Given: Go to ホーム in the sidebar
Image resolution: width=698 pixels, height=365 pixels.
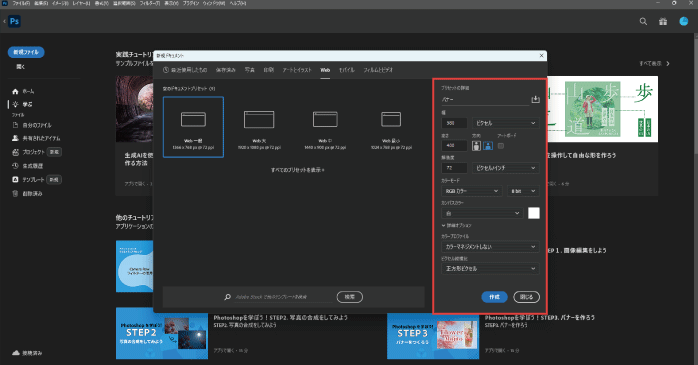Looking at the screenshot, I should point(23,91).
